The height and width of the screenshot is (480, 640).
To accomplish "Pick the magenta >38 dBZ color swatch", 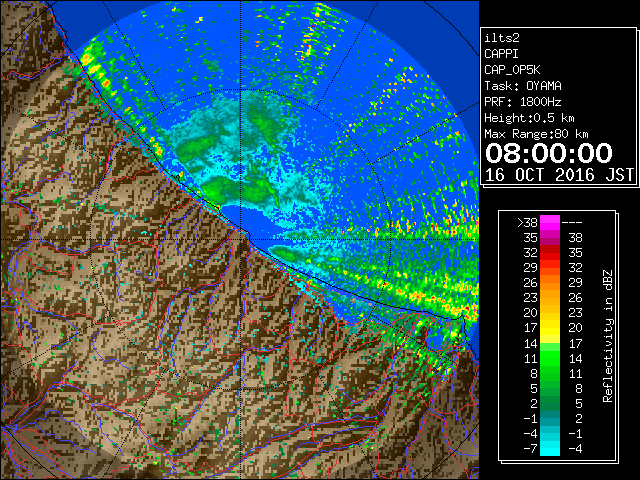I will click(550, 222).
